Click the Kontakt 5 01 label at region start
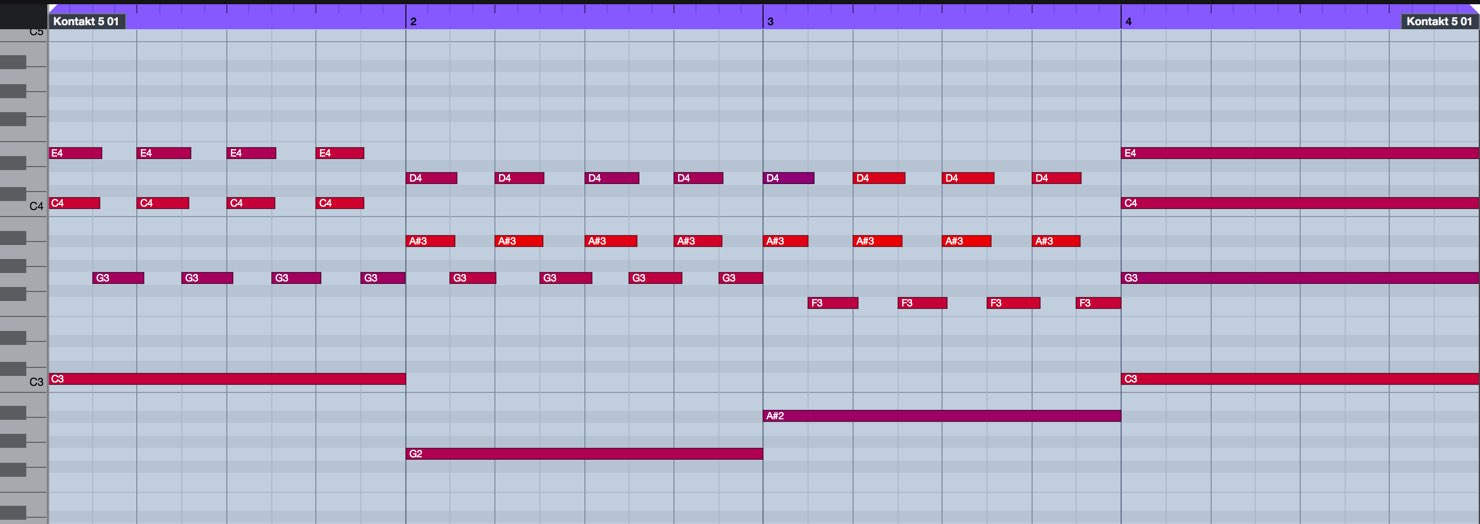 click(x=87, y=21)
